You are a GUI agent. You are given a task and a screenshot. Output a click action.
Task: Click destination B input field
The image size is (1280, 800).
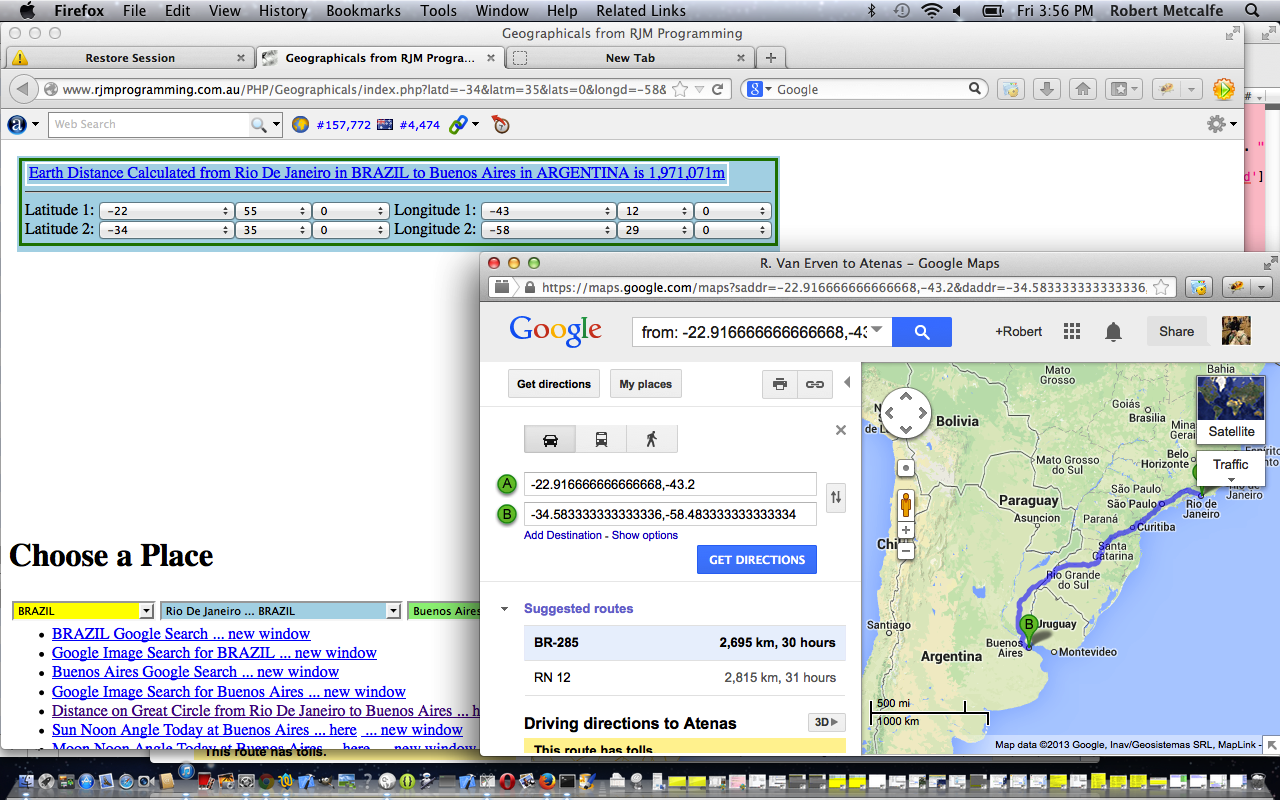click(670, 514)
